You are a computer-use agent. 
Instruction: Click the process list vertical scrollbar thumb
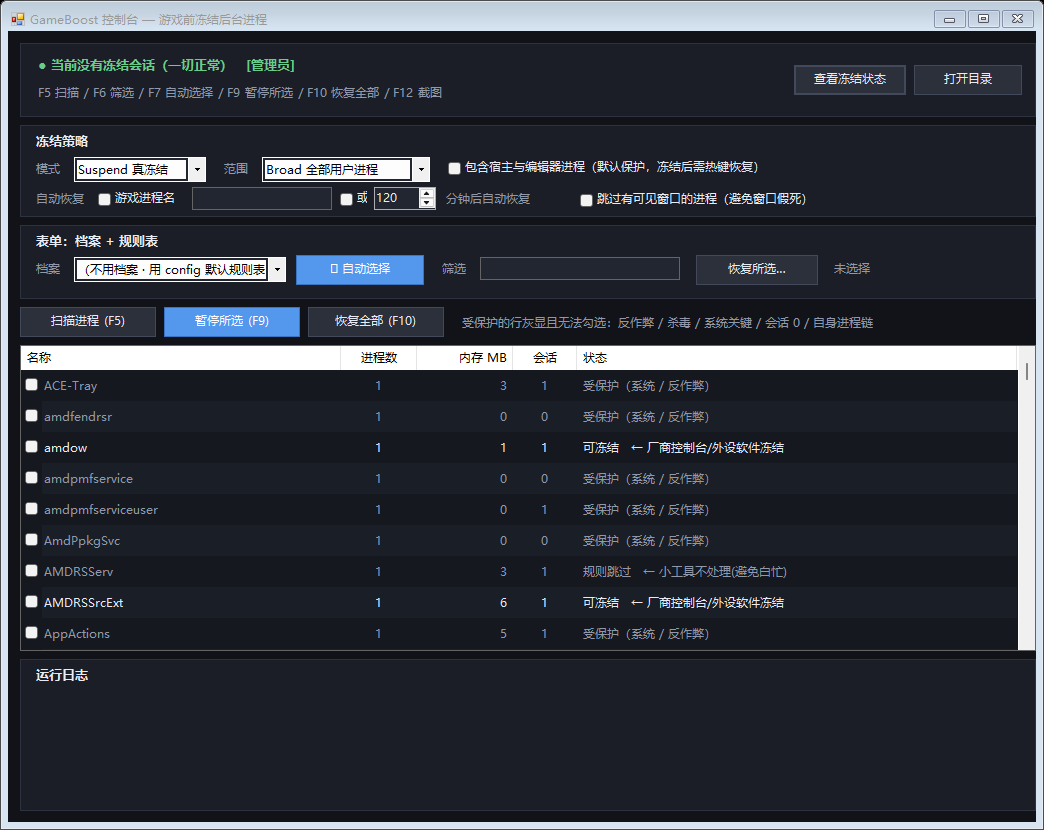(1027, 371)
